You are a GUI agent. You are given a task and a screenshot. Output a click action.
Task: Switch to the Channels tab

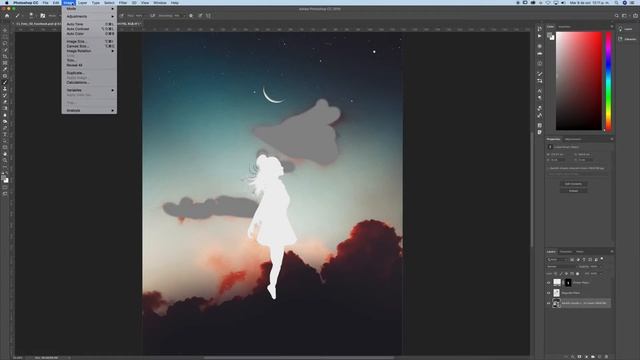(x=566, y=251)
